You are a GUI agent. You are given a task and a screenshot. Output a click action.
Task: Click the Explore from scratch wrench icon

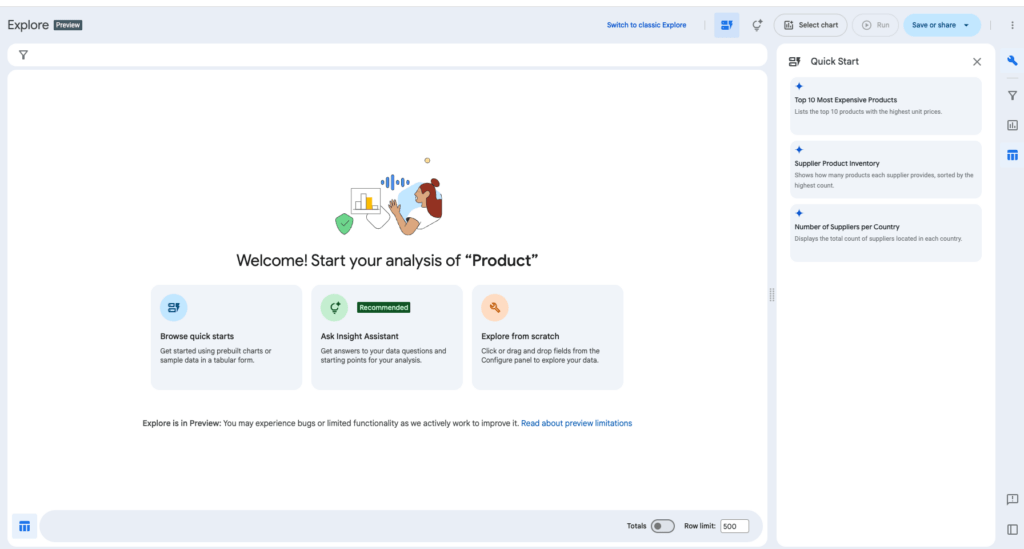[x=495, y=307]
